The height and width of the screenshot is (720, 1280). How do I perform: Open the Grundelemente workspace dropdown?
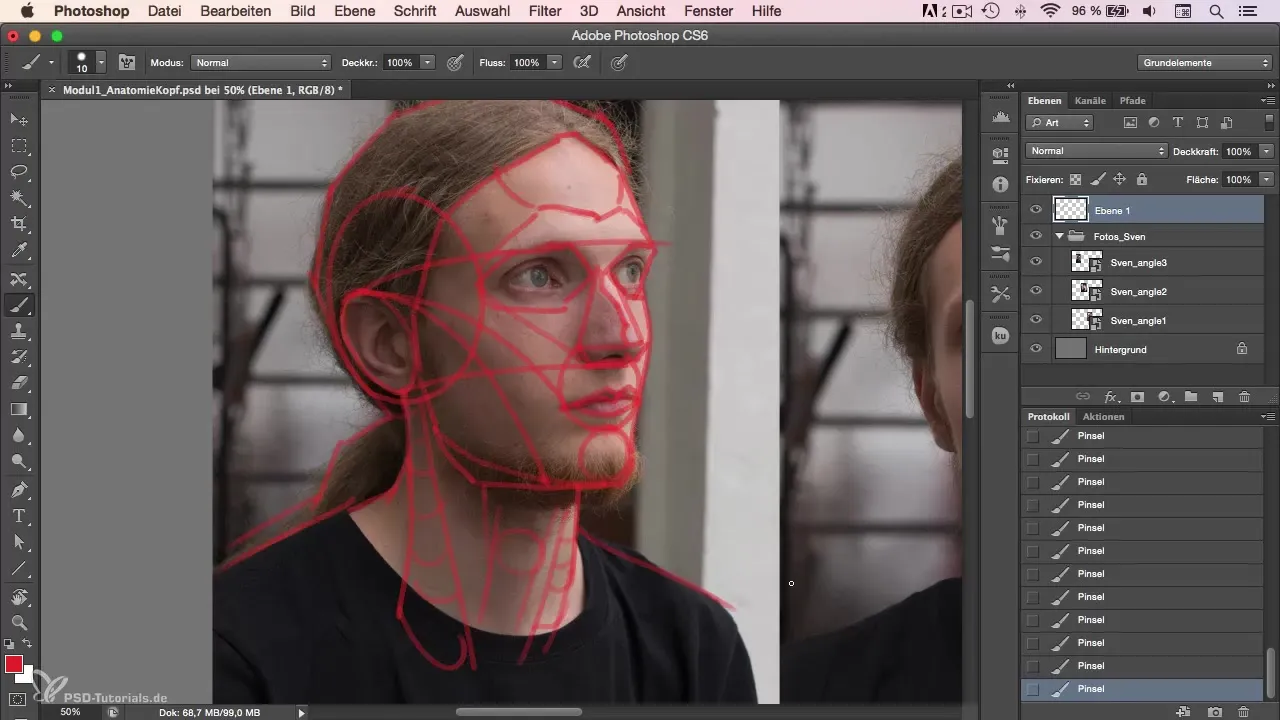[1203, 62]
